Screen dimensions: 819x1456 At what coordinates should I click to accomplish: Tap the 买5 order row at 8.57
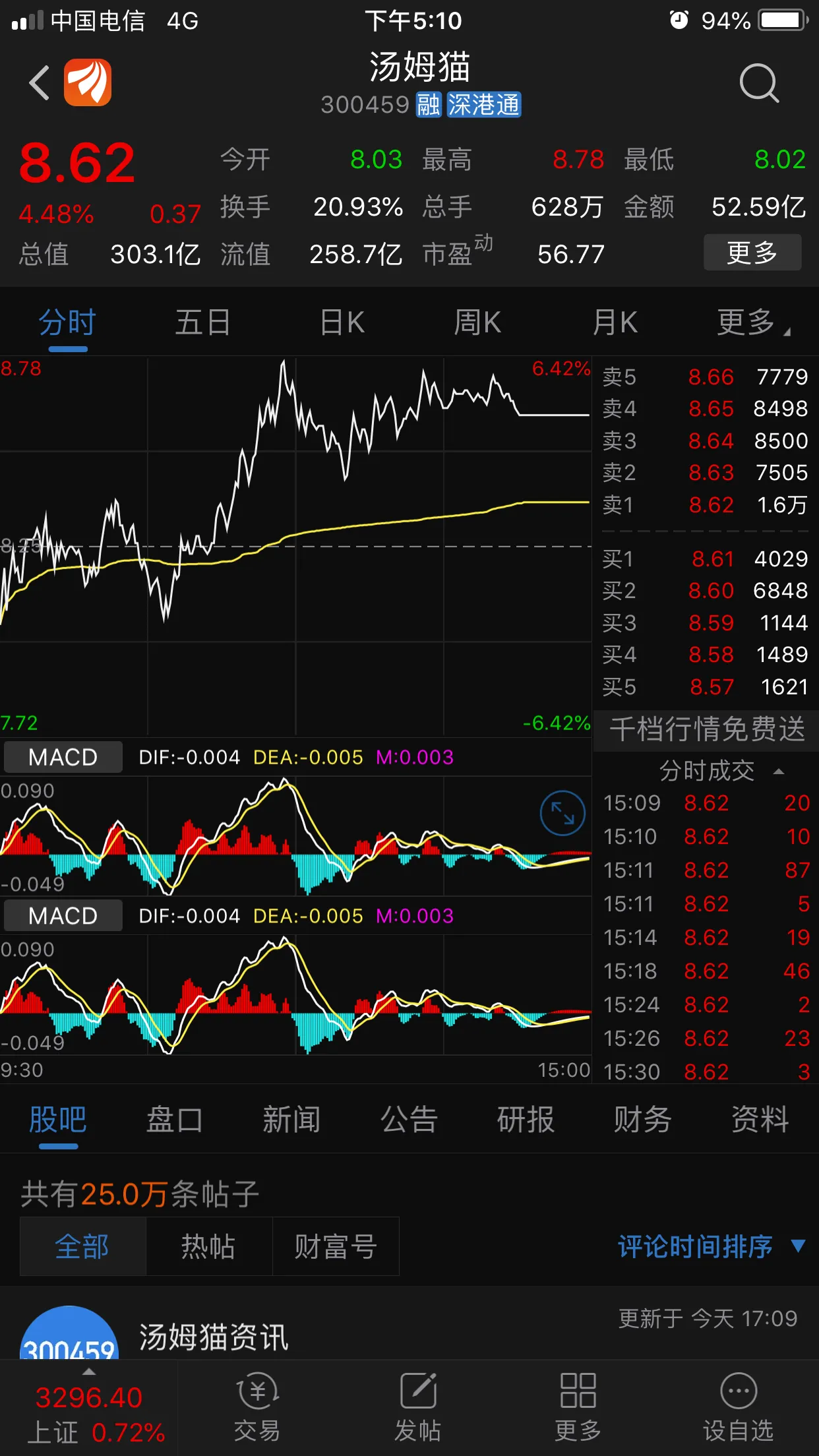[705, 686]
